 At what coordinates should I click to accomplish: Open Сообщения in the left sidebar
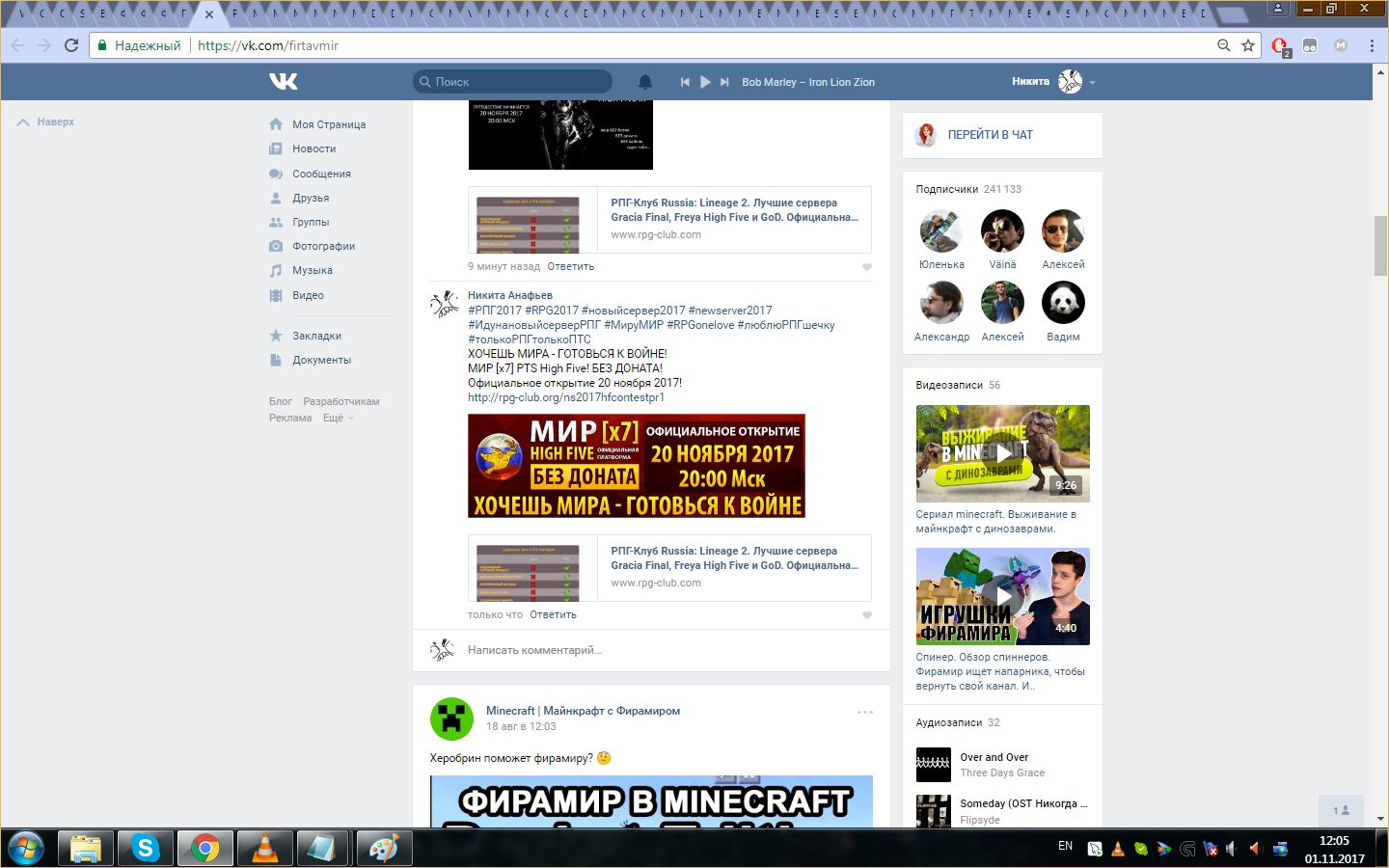(321, 174)
